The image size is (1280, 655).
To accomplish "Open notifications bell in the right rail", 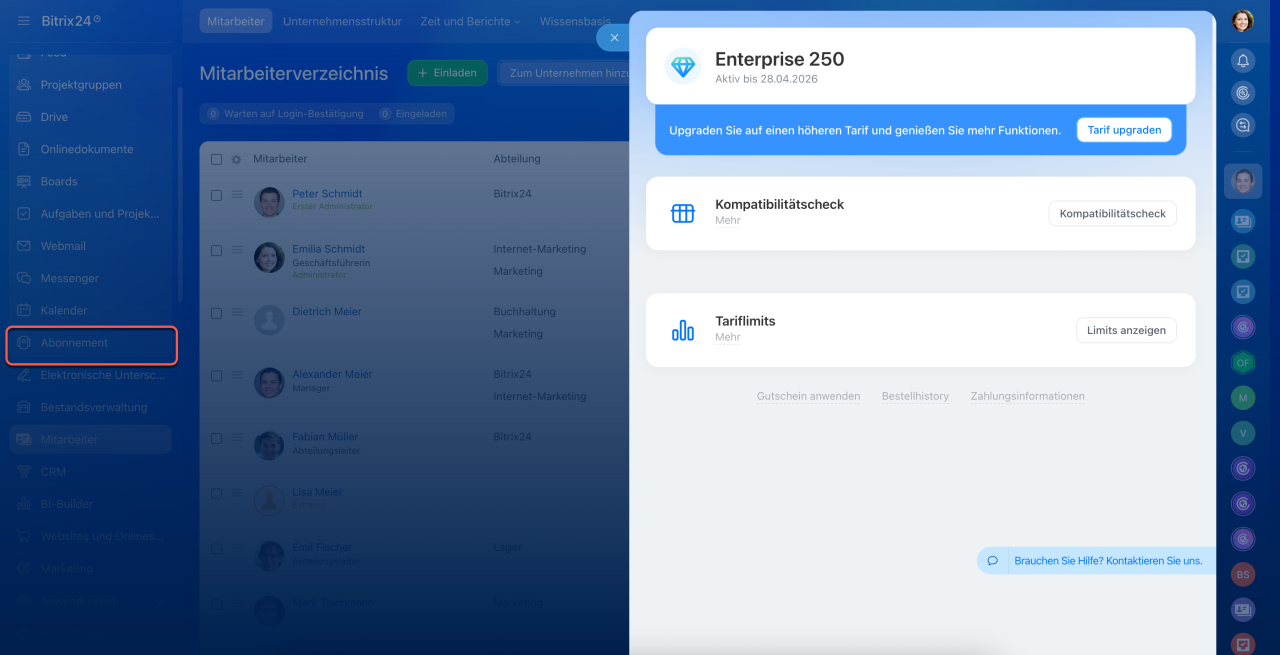I will point(1243,61).
